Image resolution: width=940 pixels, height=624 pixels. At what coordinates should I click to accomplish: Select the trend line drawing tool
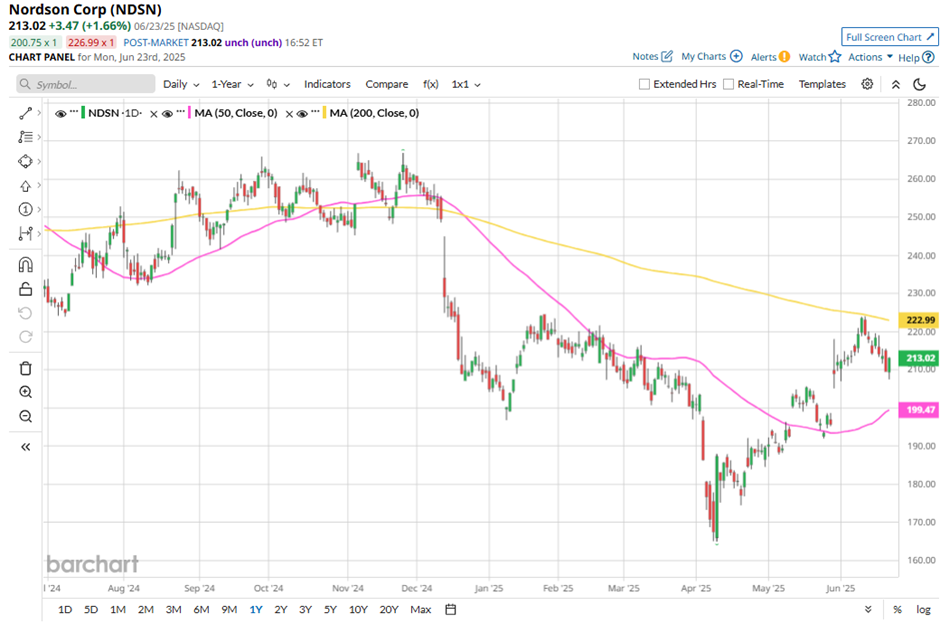tap(25, 113)
